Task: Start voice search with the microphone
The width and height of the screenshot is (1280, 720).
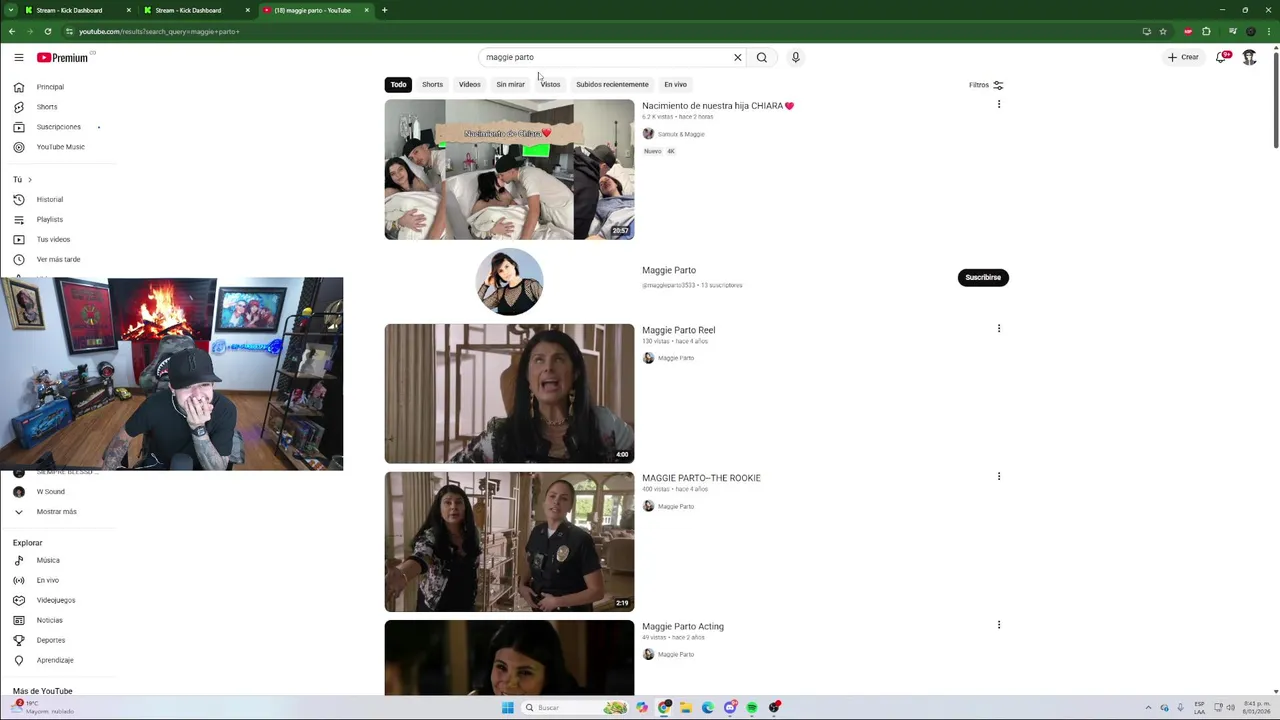Action: [796, 57]
